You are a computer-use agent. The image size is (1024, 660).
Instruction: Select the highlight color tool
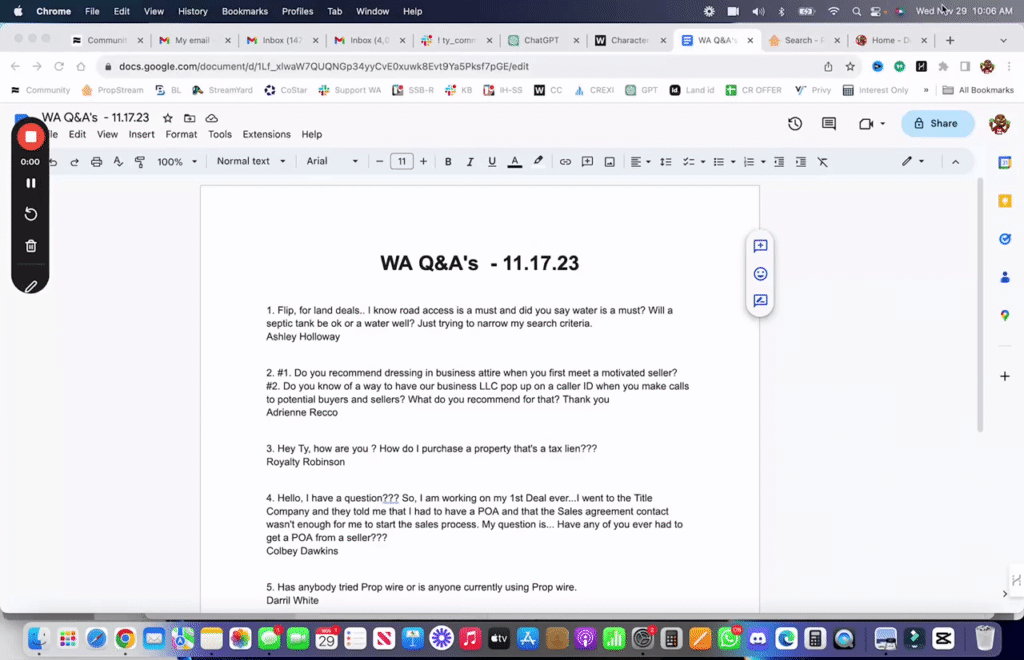tap(537, 161)
